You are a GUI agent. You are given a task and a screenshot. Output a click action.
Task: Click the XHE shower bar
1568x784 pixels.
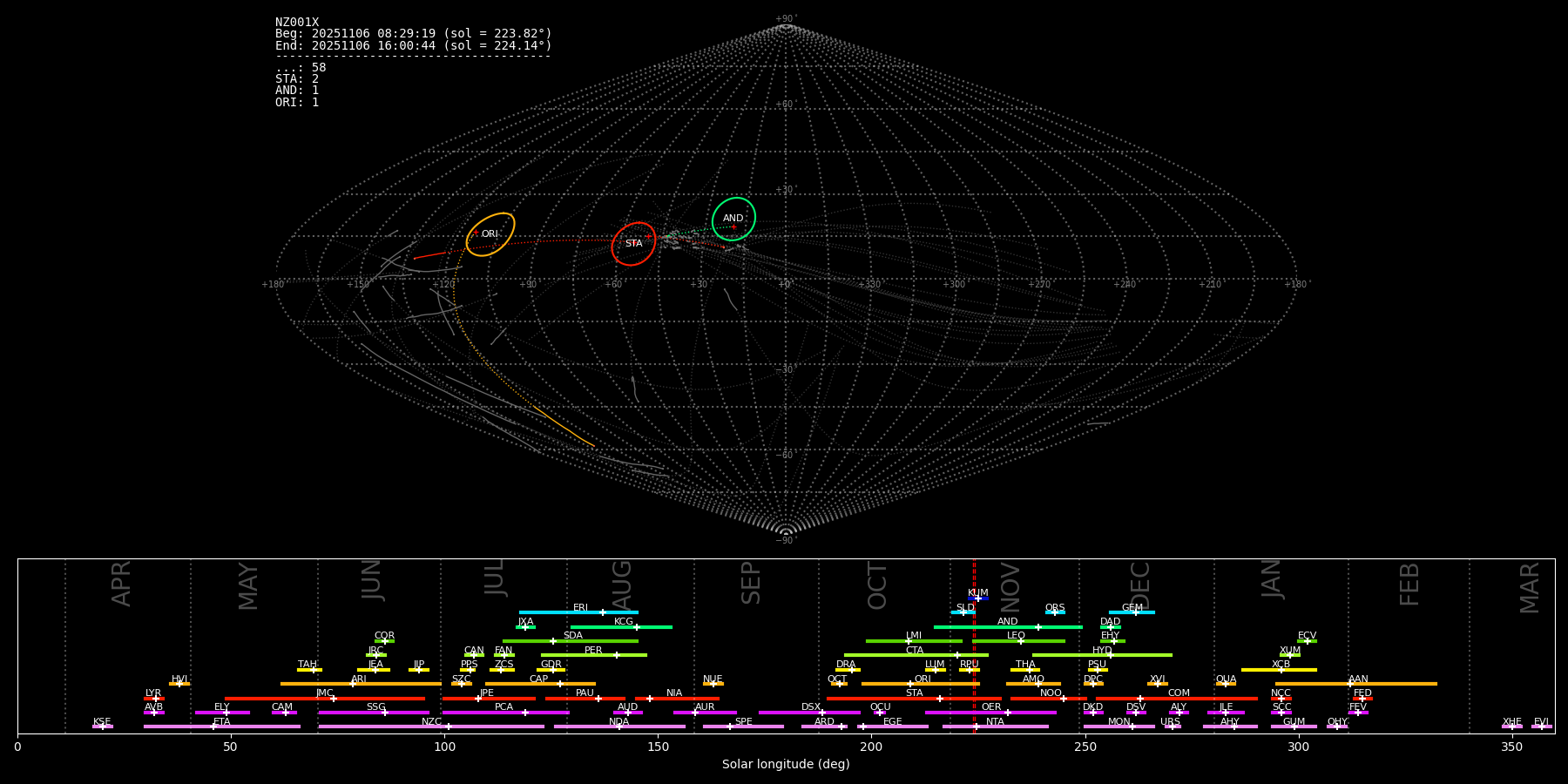coord(1512,727)
